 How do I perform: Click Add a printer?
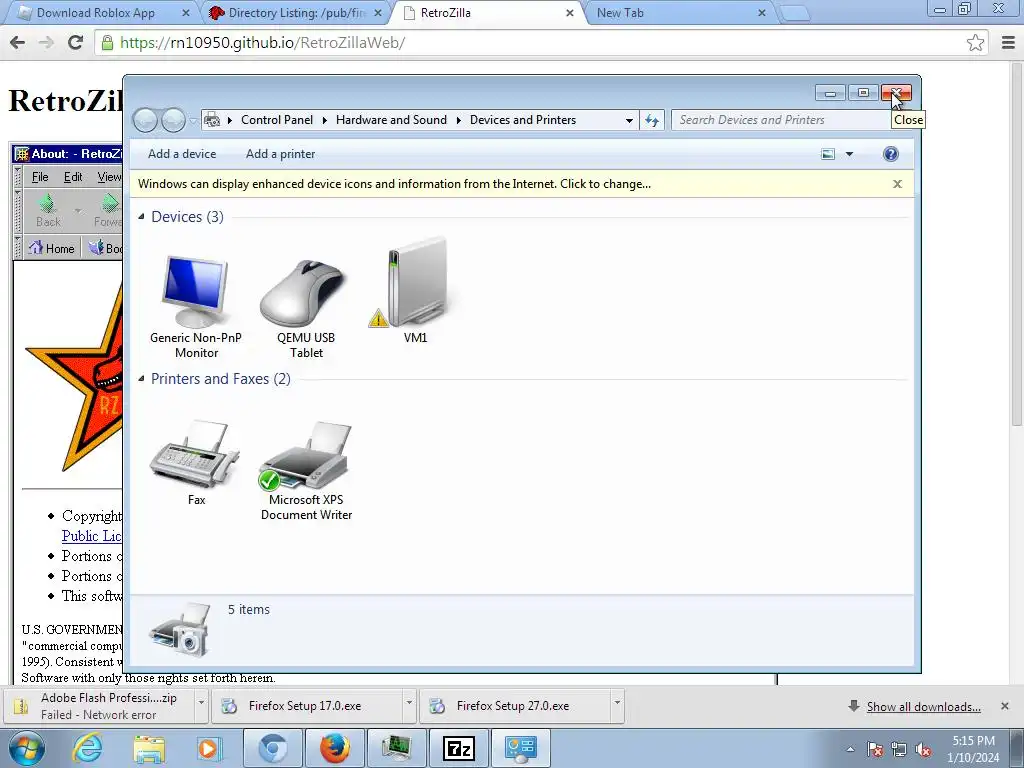pyautogui.click(x=280, y=154)
